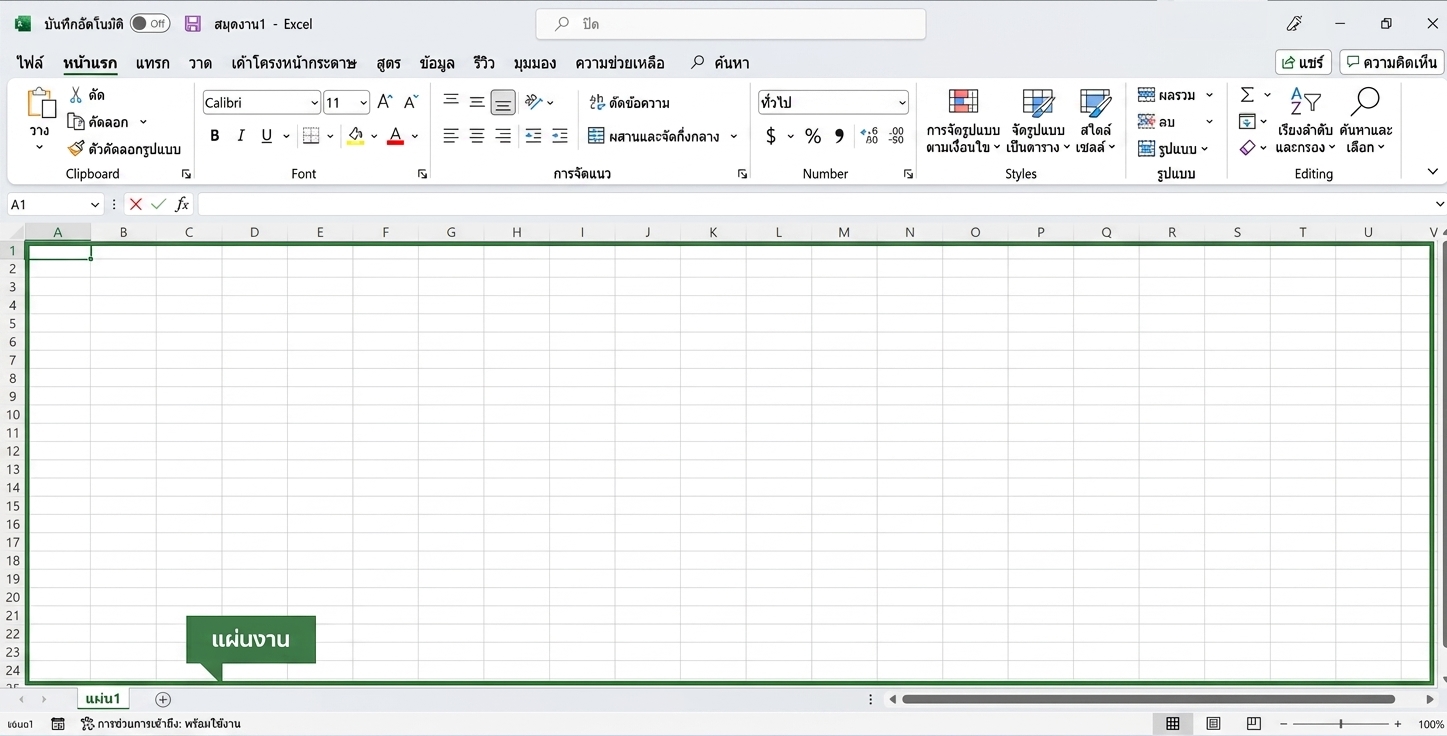Apply Percent Style number format
Image resolution: width=1447 pixels, height=736 pixels.
(813, 136)
